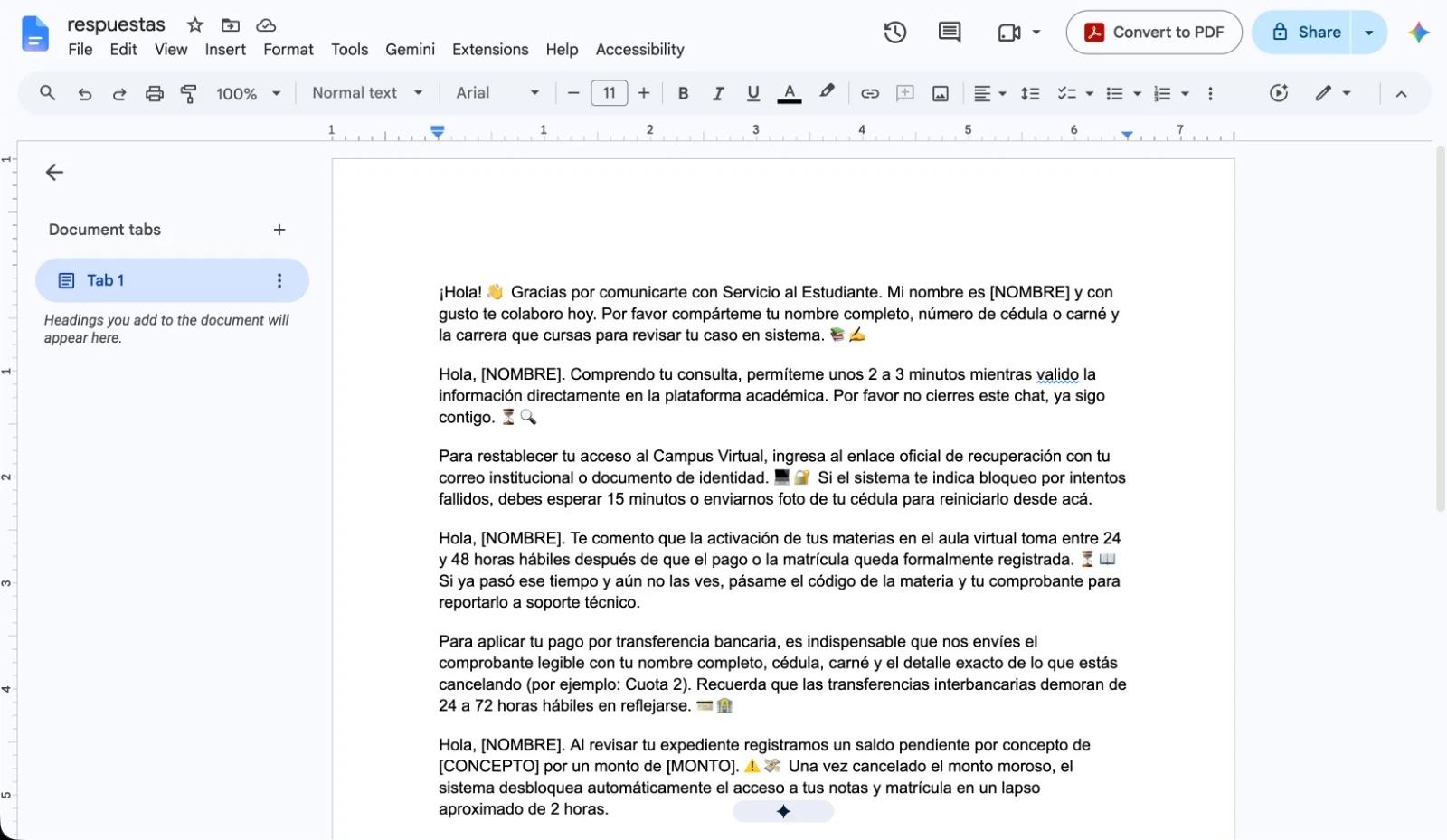The width and height of the screenshot is (1447, 840).
Task: Add a new document tab
Action: pyautogui.click(x=279, y=230)
